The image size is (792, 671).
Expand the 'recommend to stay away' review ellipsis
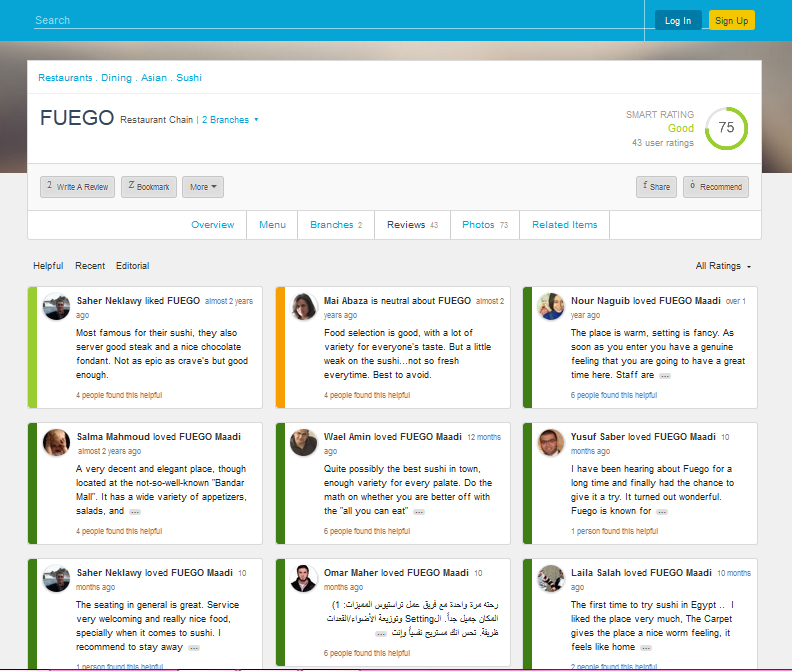(x=194, y=648)
